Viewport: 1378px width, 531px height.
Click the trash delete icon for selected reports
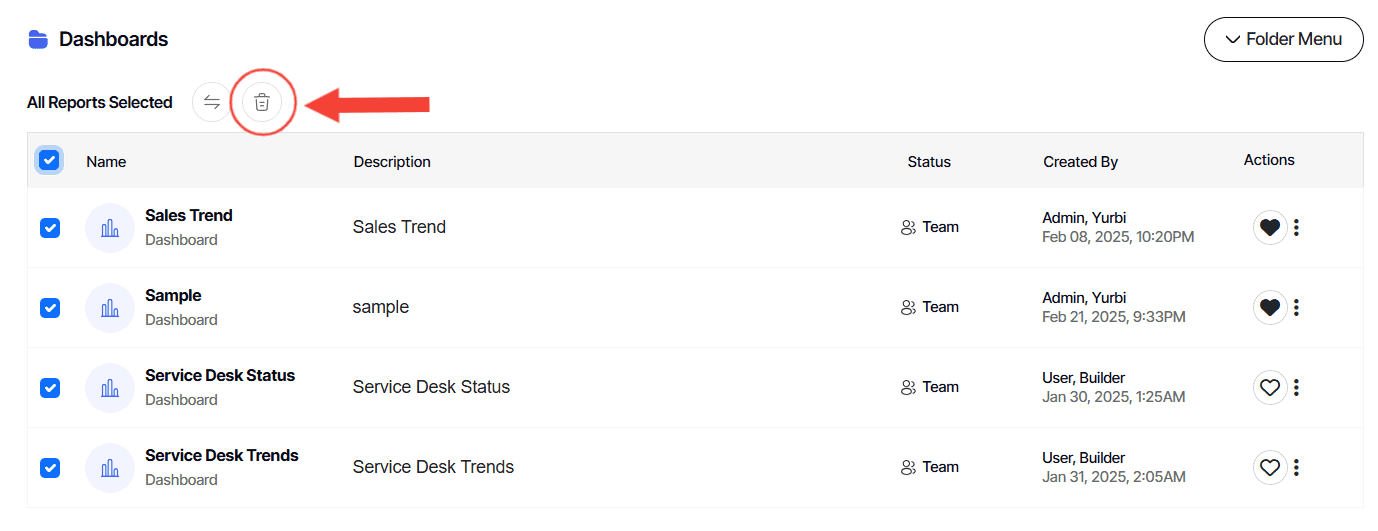262,102
